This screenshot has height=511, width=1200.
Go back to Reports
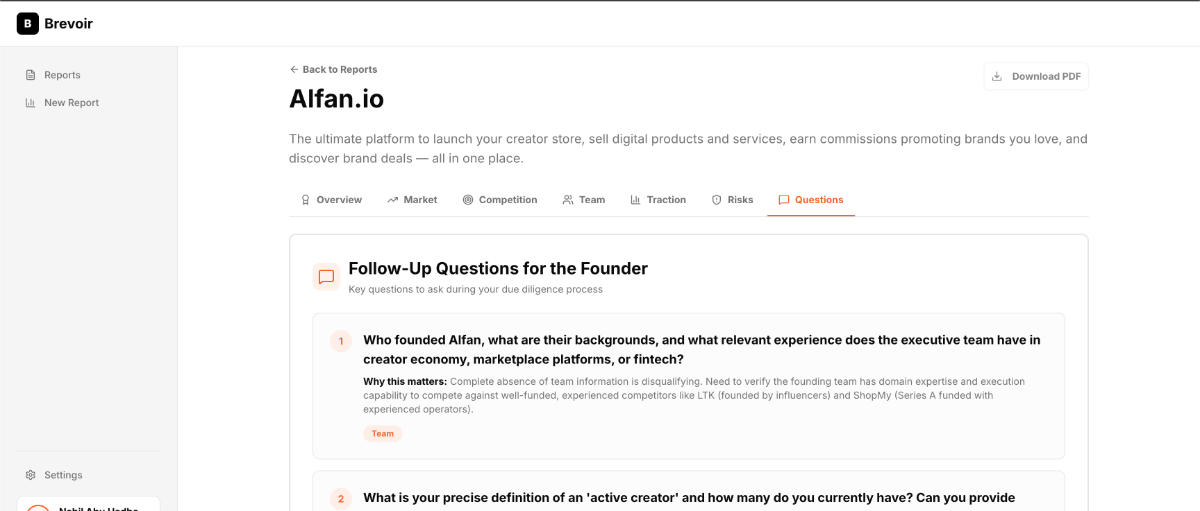(333, 70)
